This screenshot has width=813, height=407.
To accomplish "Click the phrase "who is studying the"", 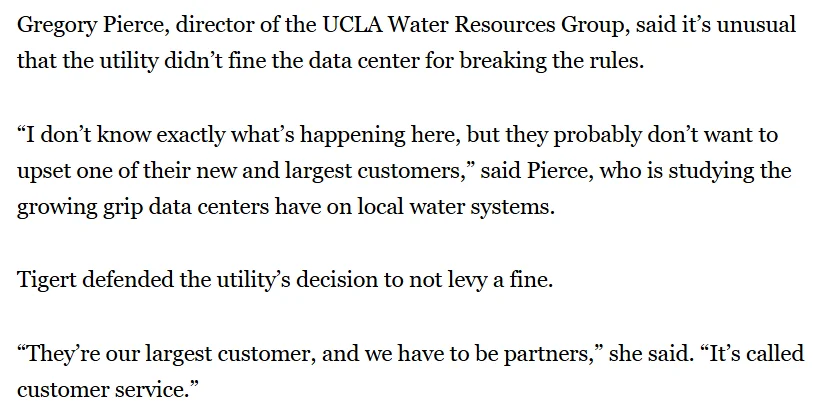I will [695, 171].
